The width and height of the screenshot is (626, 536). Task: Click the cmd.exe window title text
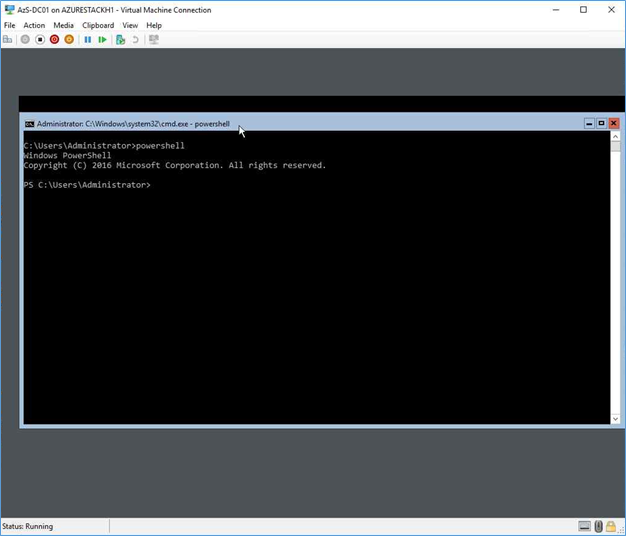click(x=133, y=124)
